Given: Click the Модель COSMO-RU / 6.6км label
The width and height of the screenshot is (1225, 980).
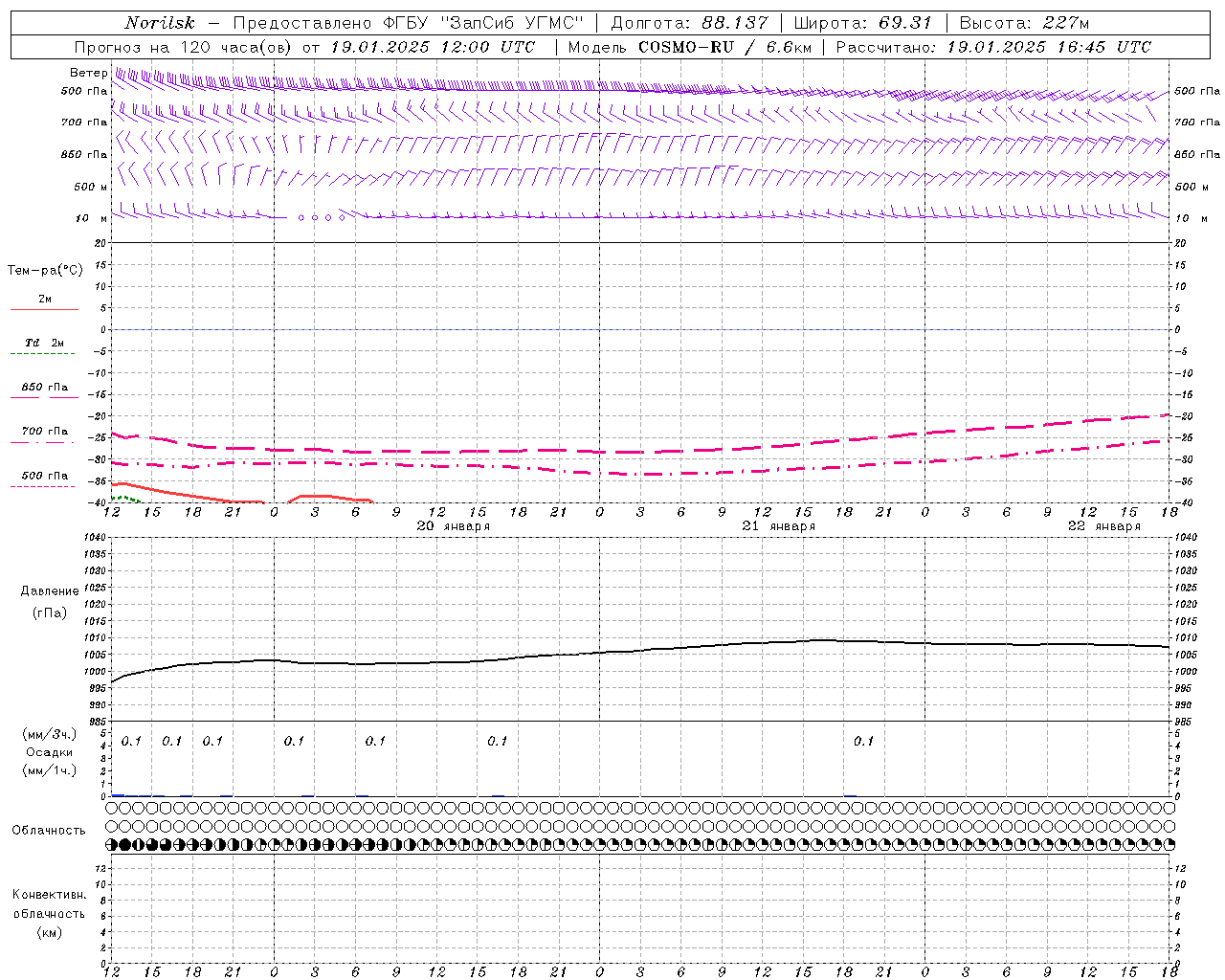Looking at the screenshot, I should (689, 47).
